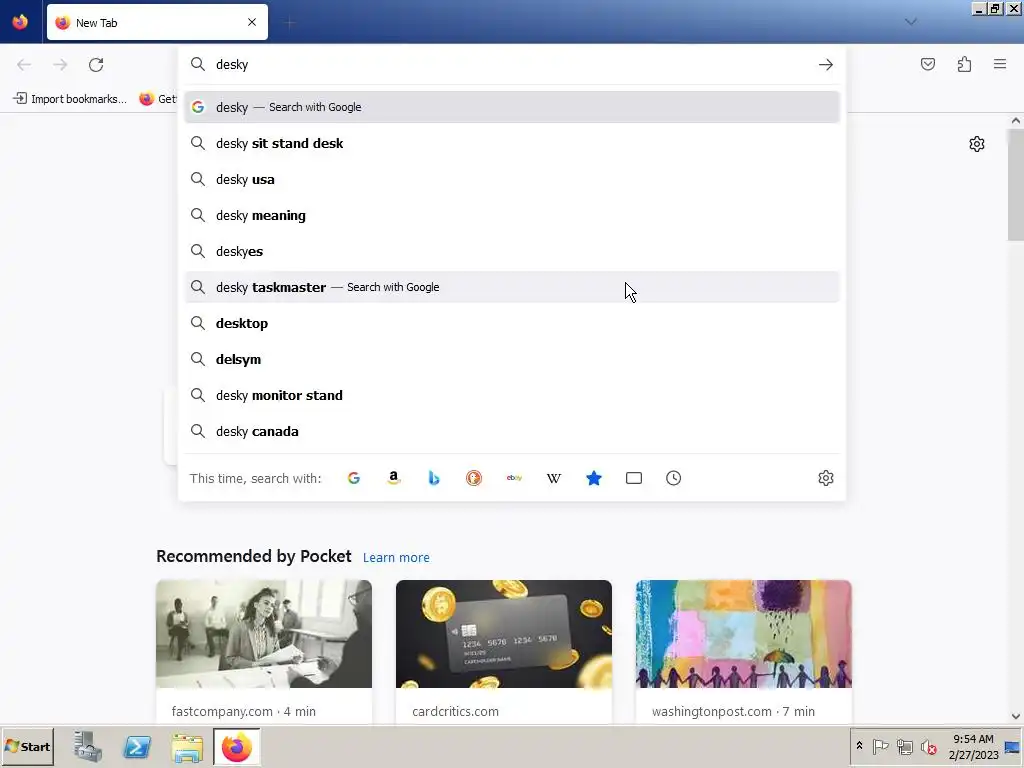1024x768 pixels.
Task: Open Windows Start menu
Action: (27, 746)
